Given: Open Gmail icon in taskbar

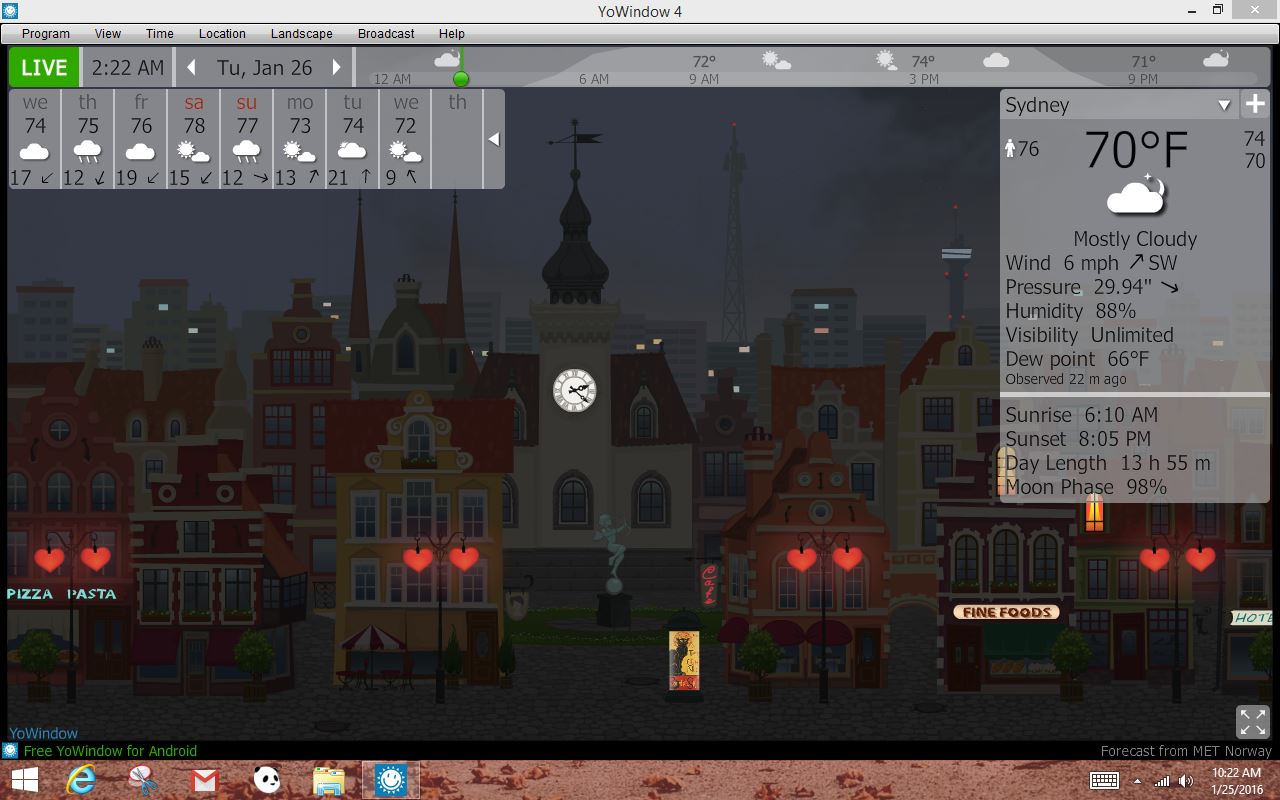Looking at the screenshot, I should [205, 780].
